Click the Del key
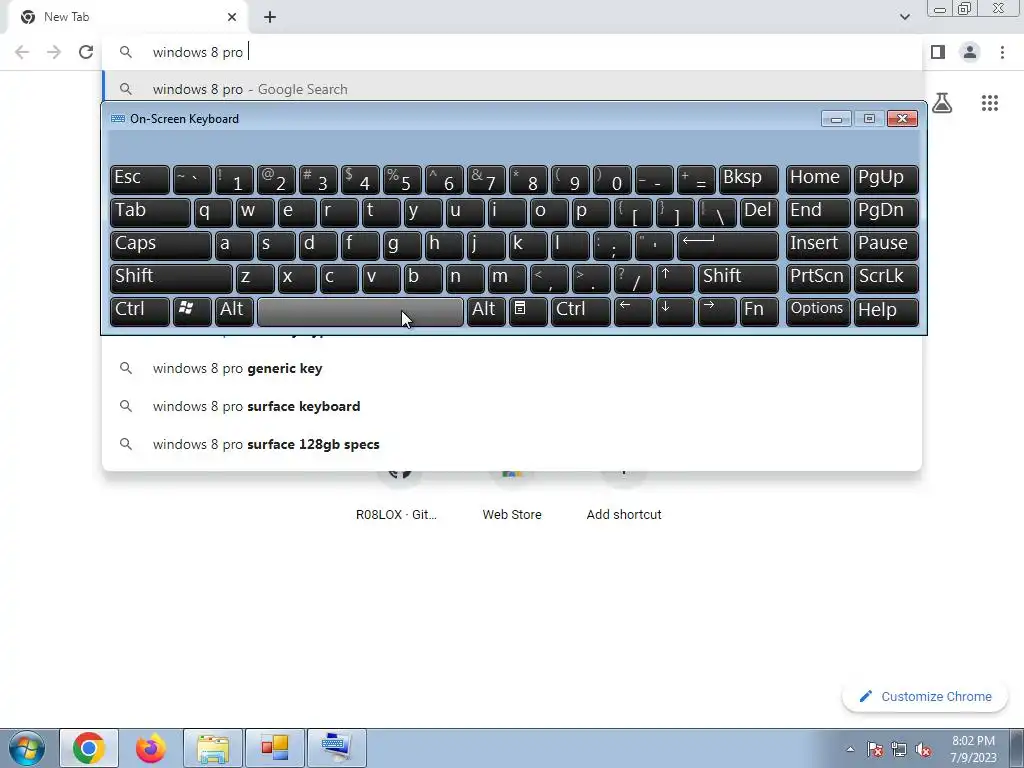Image resolution: width=1024 pixels, height=768 pixels. [x=759, y=212]
